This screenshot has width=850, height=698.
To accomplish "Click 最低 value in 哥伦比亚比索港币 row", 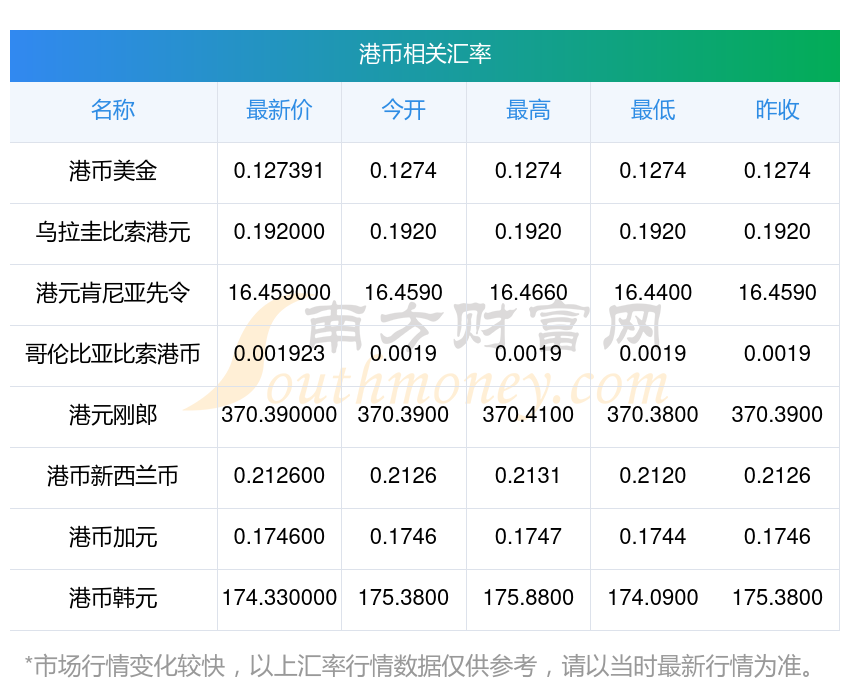I will [x=653, y=354].
